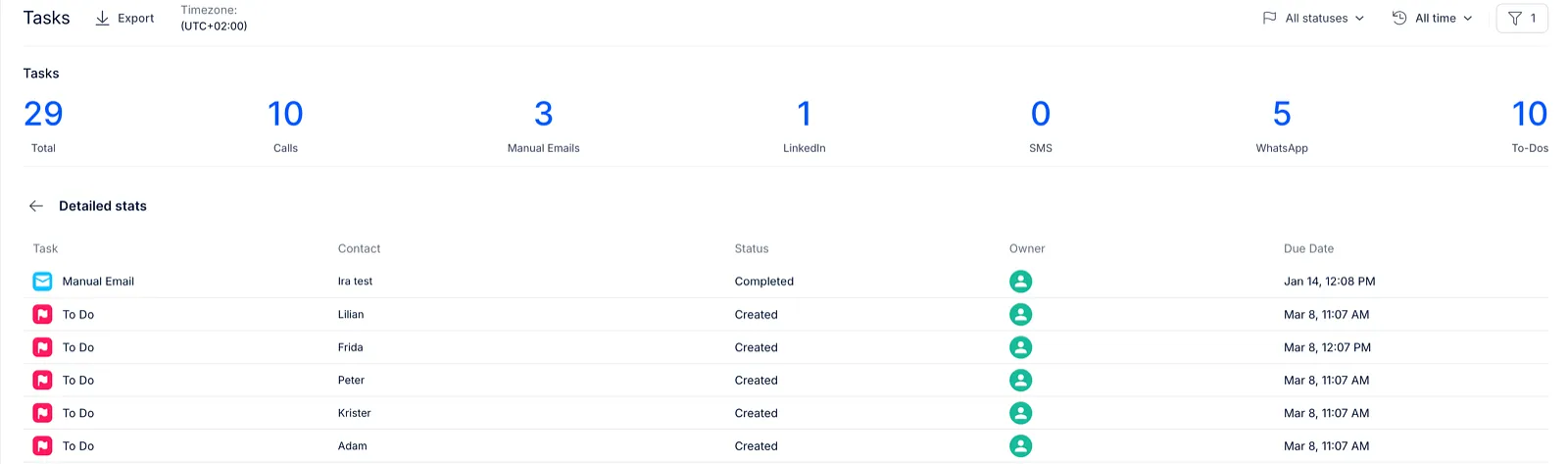1568x464 pixels.
Task: Select the WhatsApp stat showing 5
Action: point(1282,125)
